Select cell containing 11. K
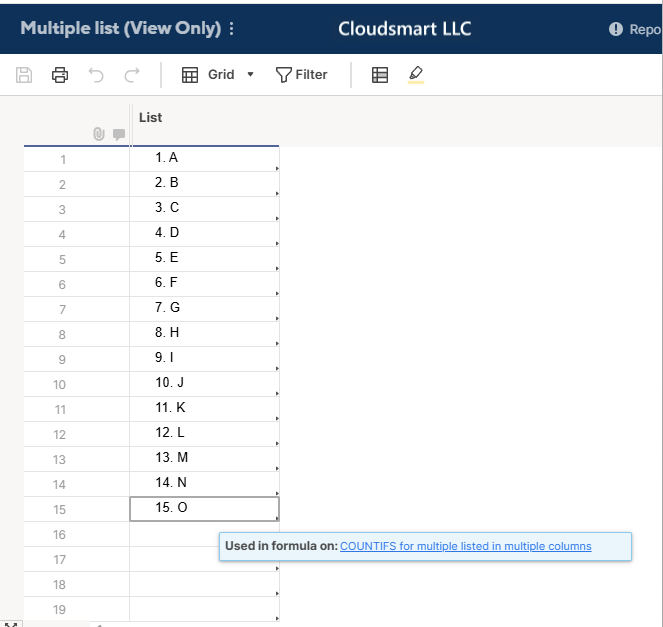 pos(204,409)
